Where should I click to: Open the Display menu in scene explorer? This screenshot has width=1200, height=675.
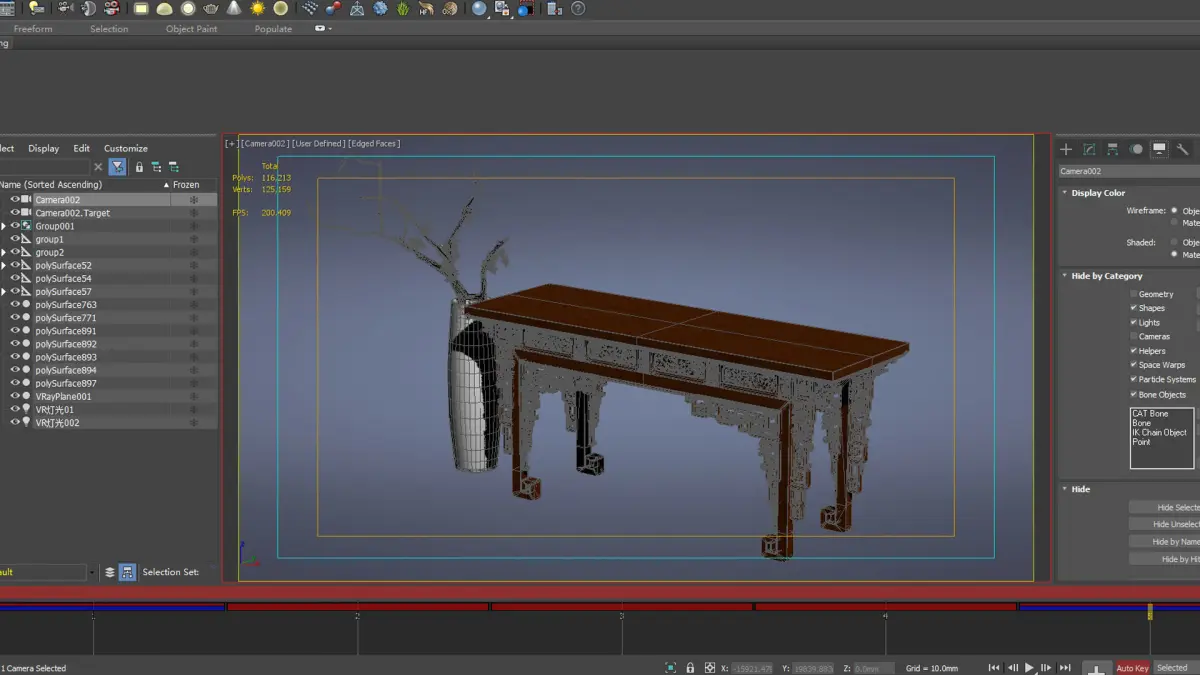43,148
